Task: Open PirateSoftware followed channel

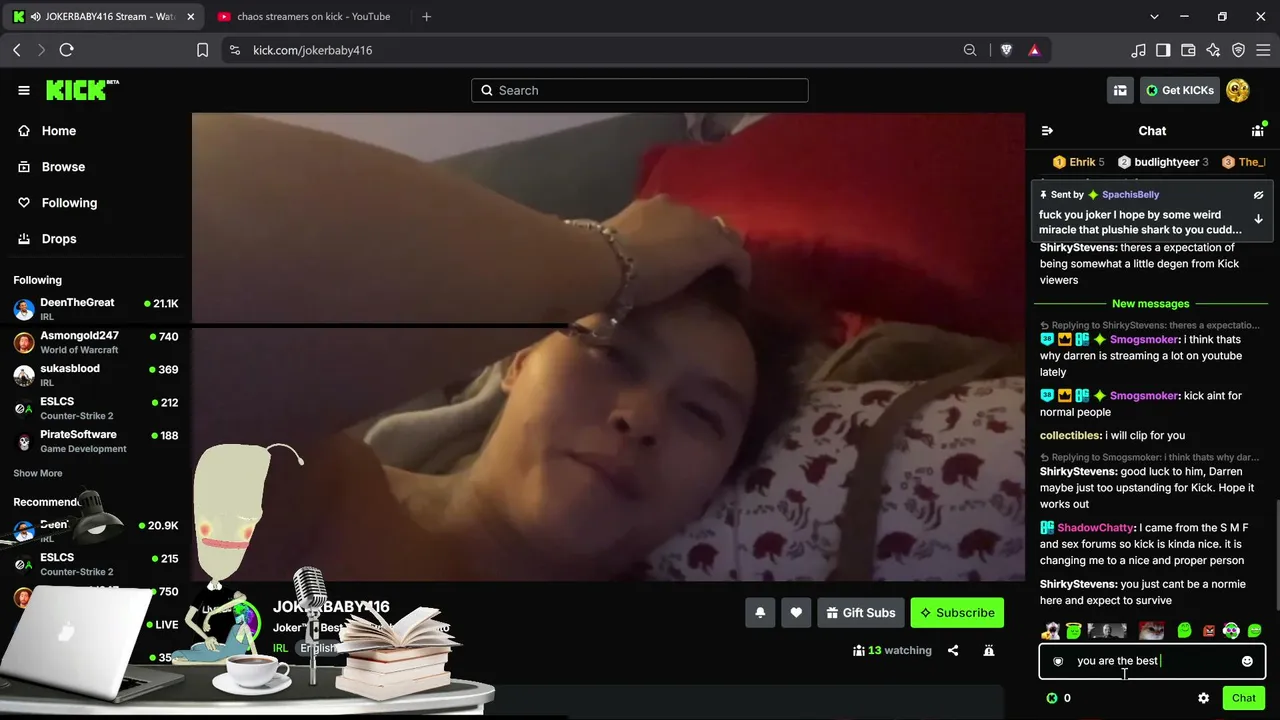Action: 96,441
